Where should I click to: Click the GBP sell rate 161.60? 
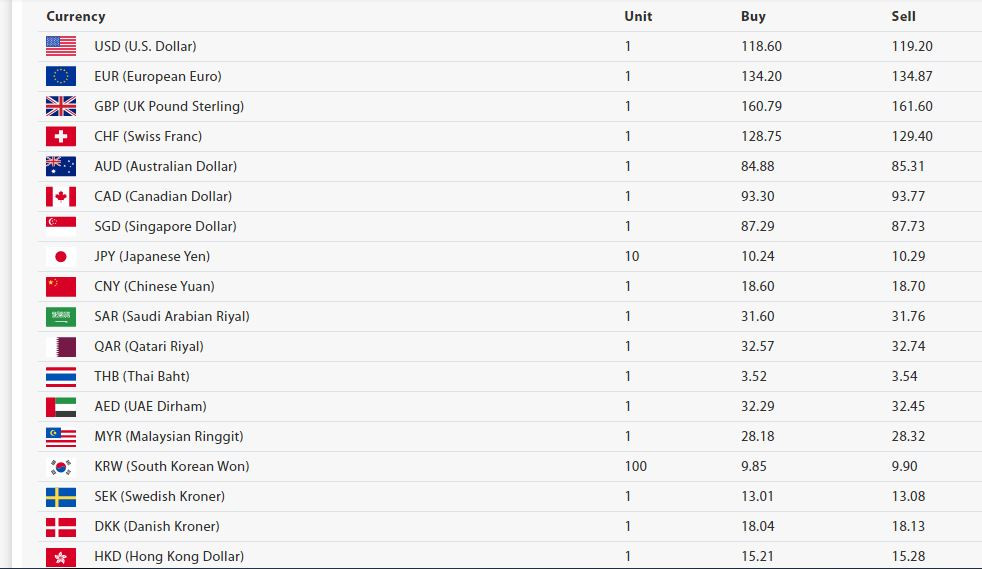click(912, 106)
